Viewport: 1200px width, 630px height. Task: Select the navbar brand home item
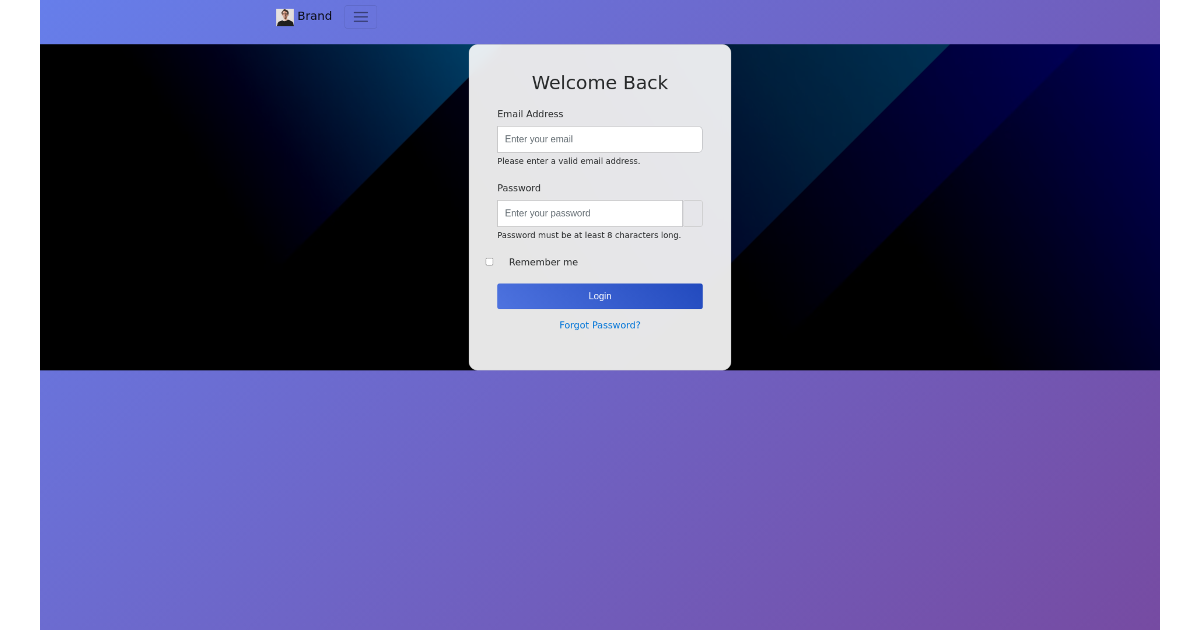click(x=304, y=16)
